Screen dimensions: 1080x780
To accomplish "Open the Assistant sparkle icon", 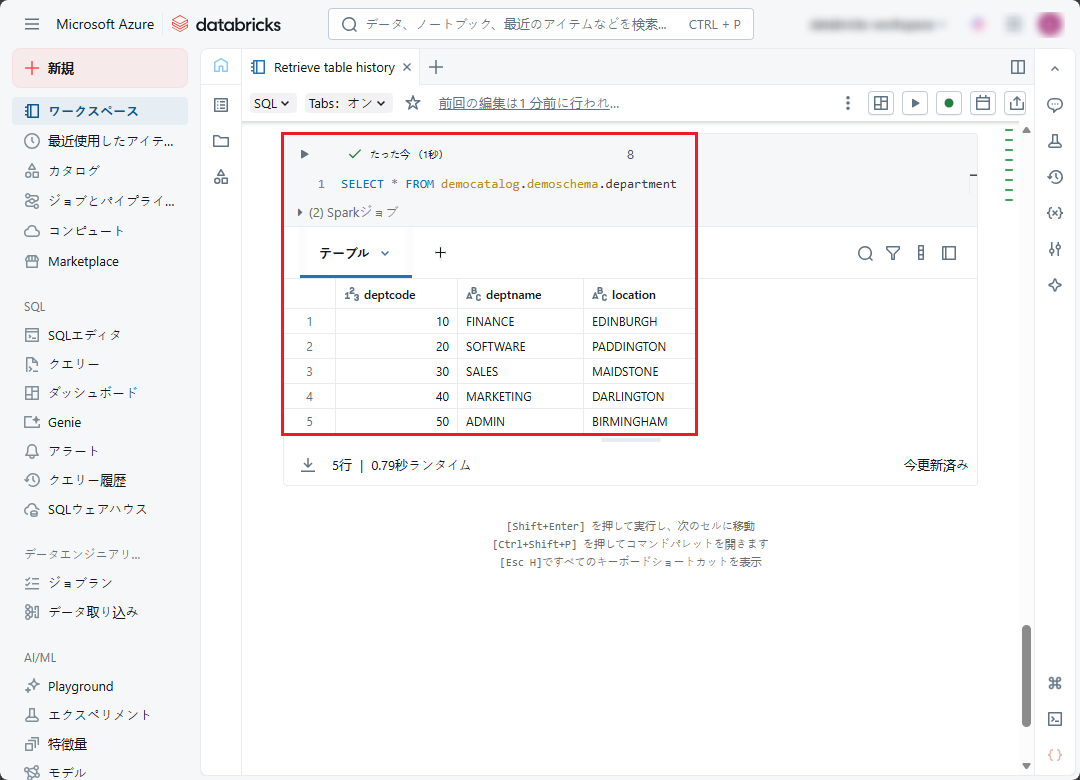I will click(1054, 285).
